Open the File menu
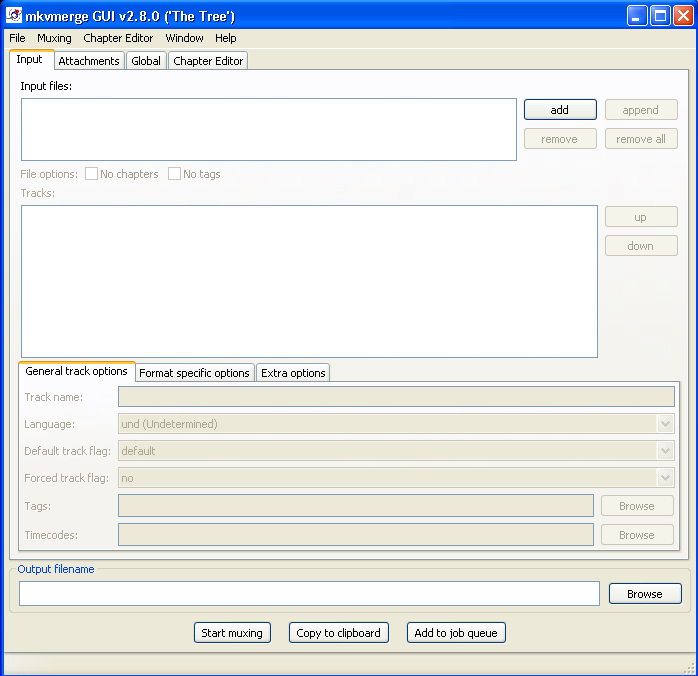This screenshot has height=676, width=698. tap(17, 38)
